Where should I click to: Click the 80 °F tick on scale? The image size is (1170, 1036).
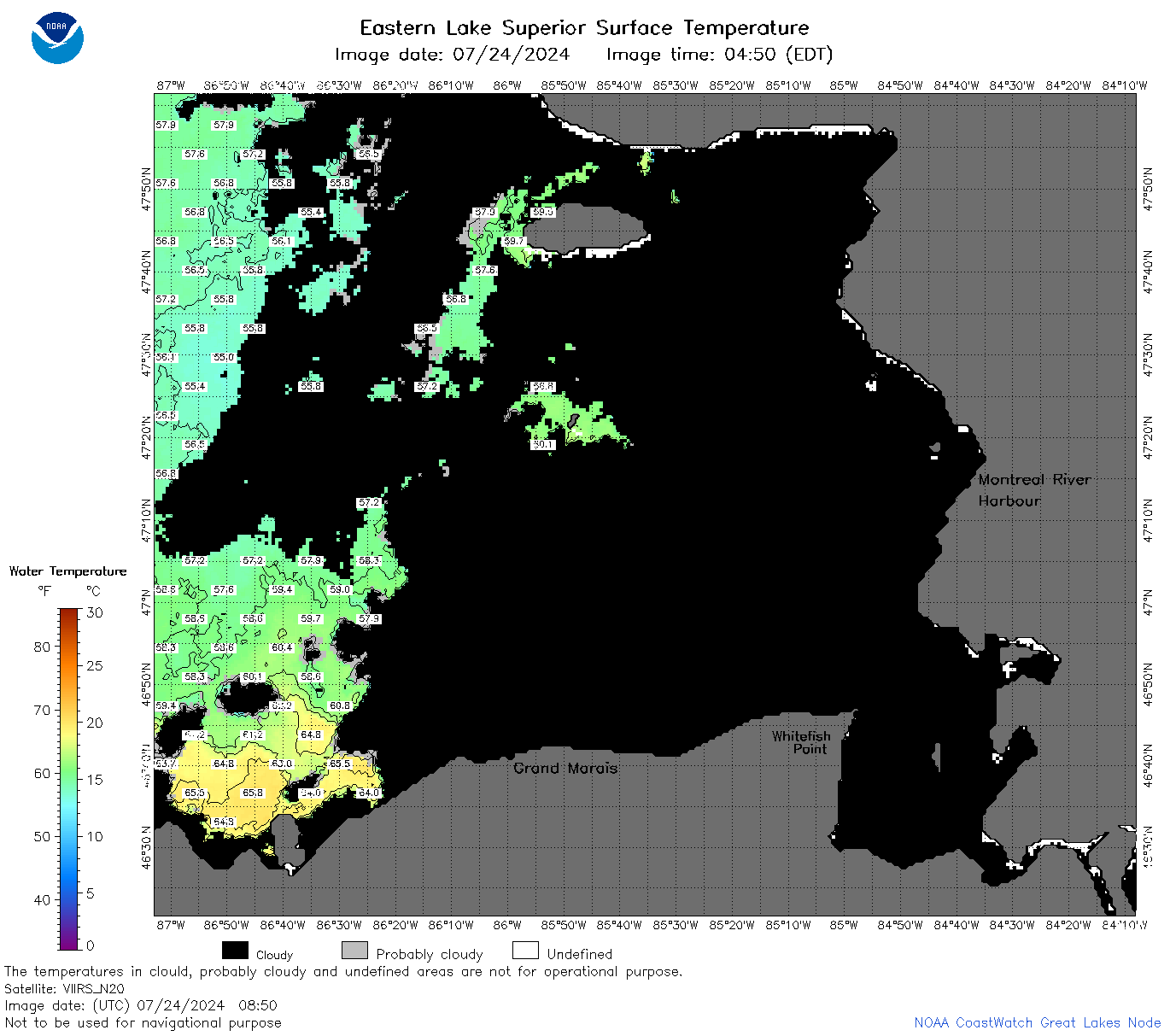[x=42, y=647]
